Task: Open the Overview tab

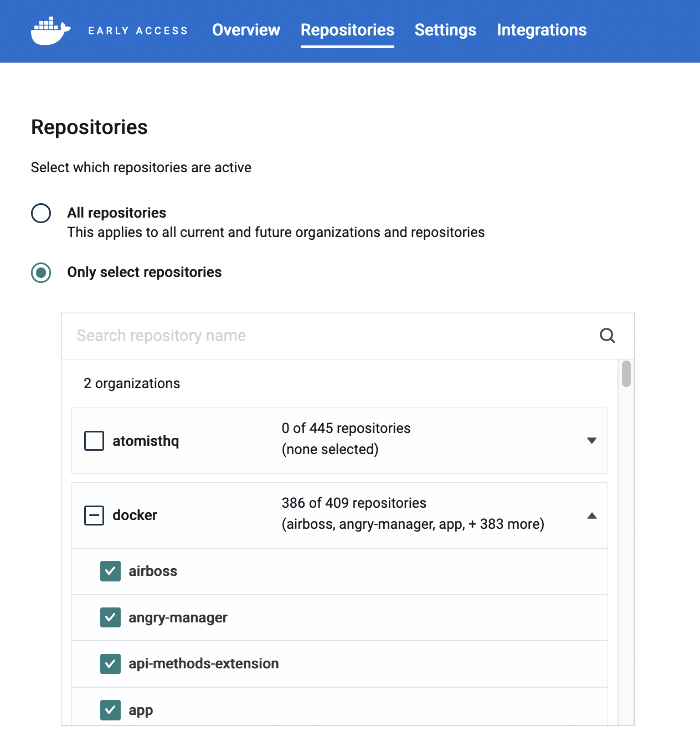Action: 246,30
